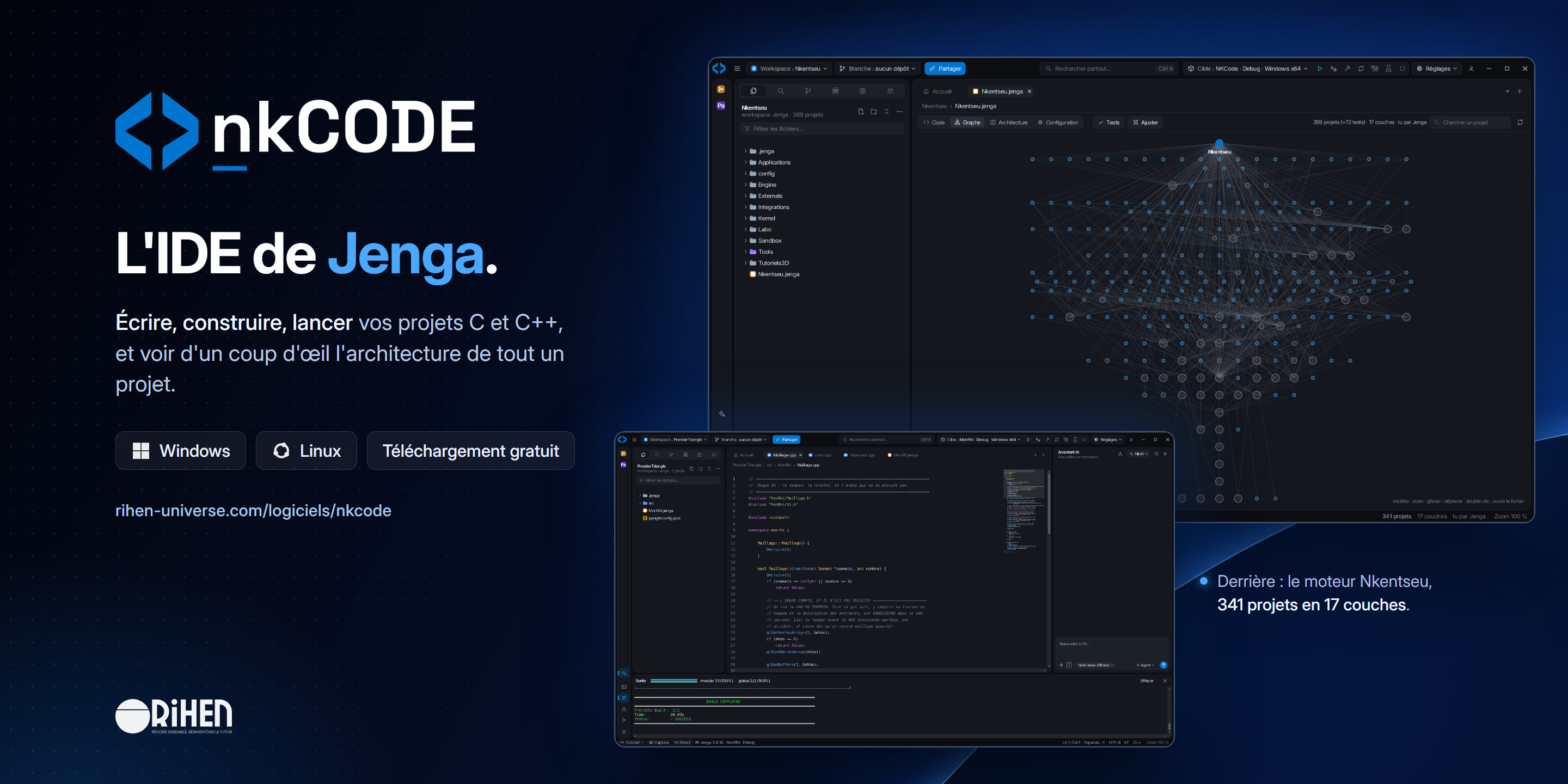Open search panel icon in Nkentseu sidebar
The image size is (1568, 784).
click(780, 91)
